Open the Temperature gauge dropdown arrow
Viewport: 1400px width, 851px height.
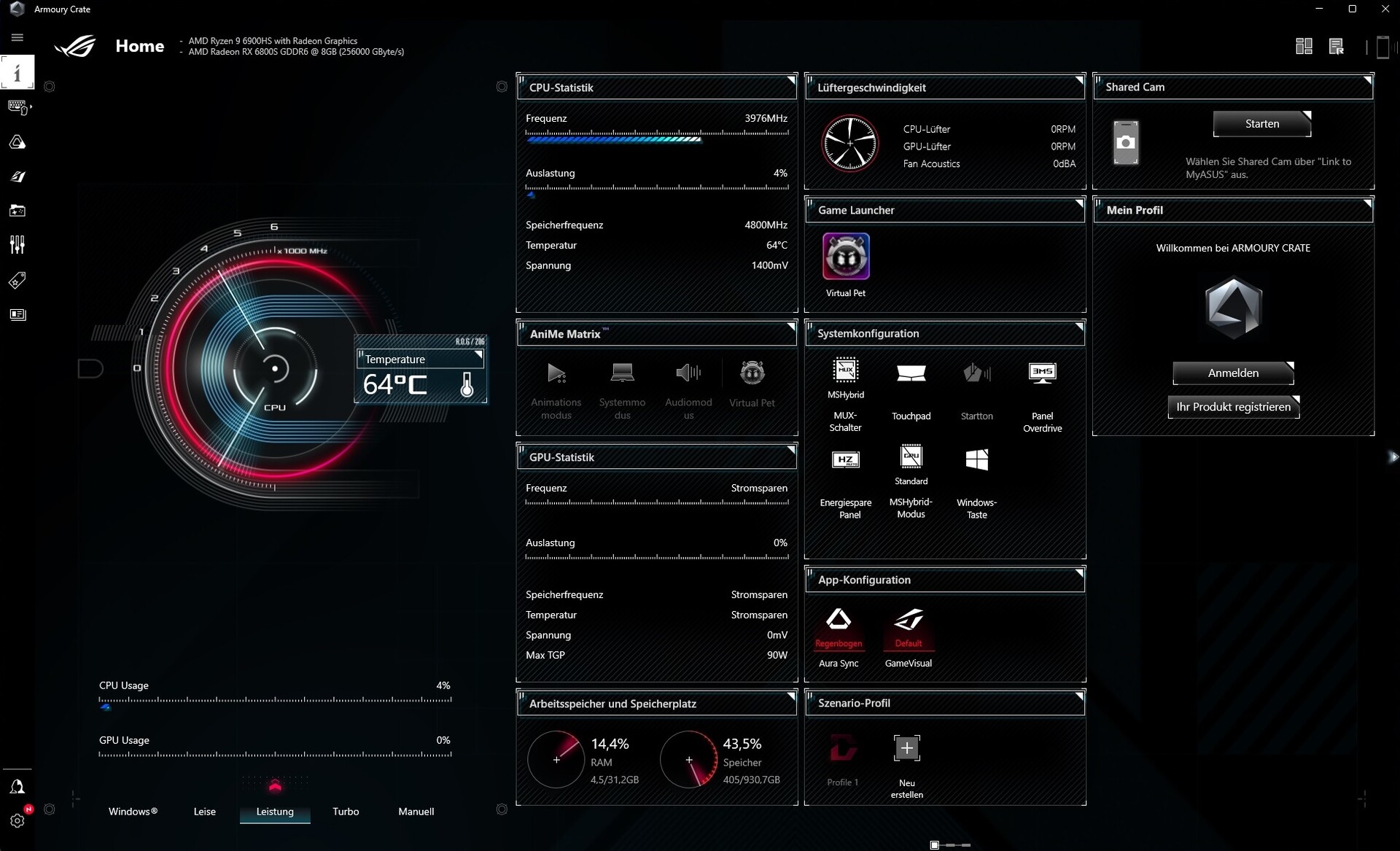pyautogui.click(x=478, y=354)
